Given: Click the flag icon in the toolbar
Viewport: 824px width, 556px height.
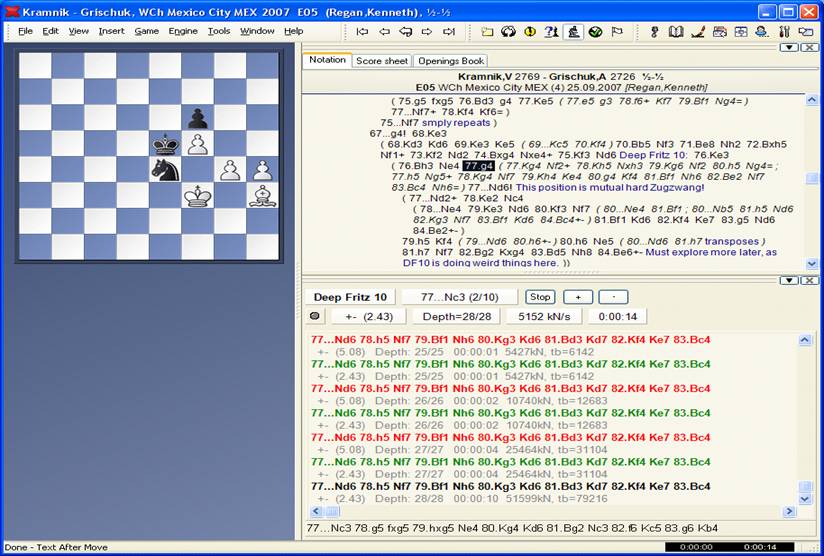Looking at the screenshot, I should [617, 32].
